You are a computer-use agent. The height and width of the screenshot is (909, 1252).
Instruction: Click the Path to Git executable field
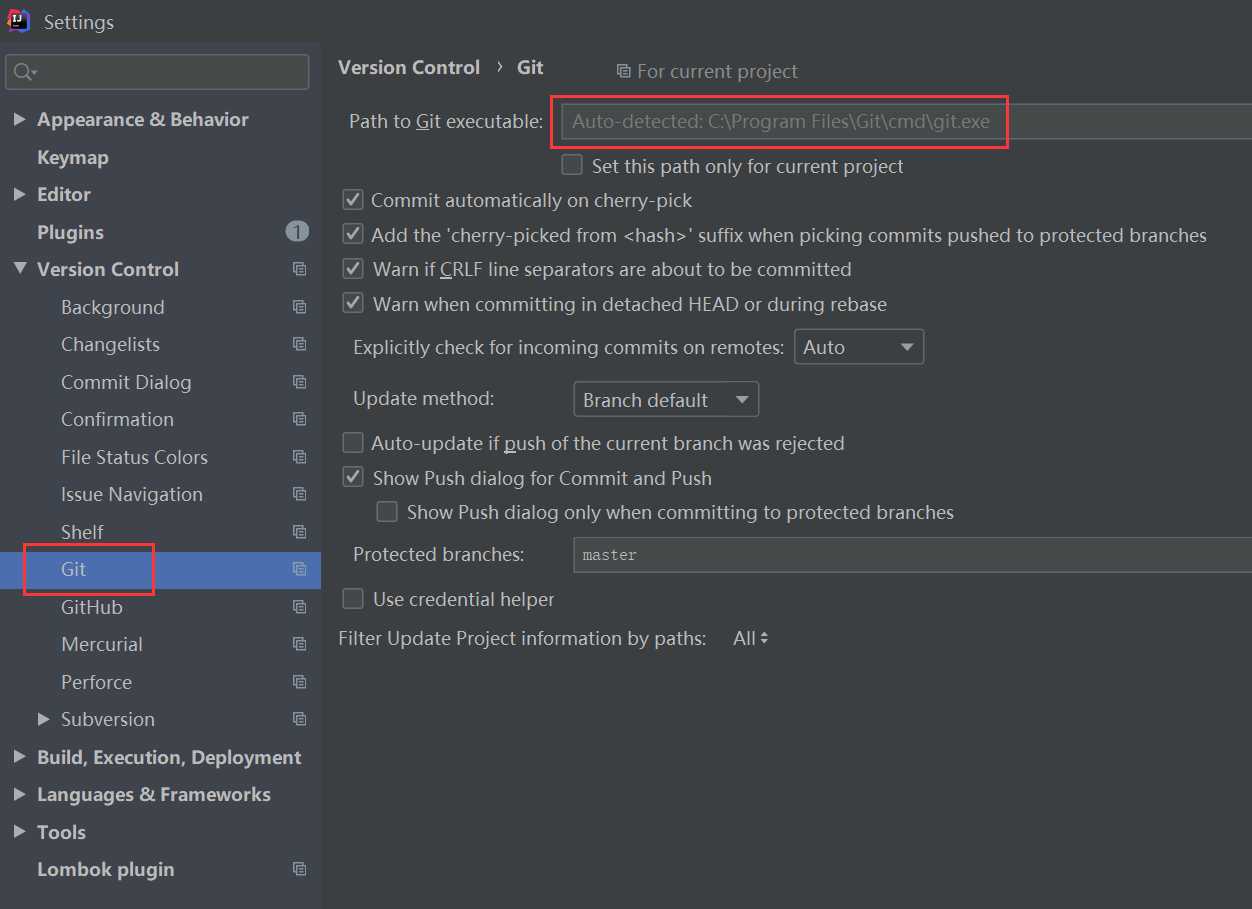[x=906, y=122]
